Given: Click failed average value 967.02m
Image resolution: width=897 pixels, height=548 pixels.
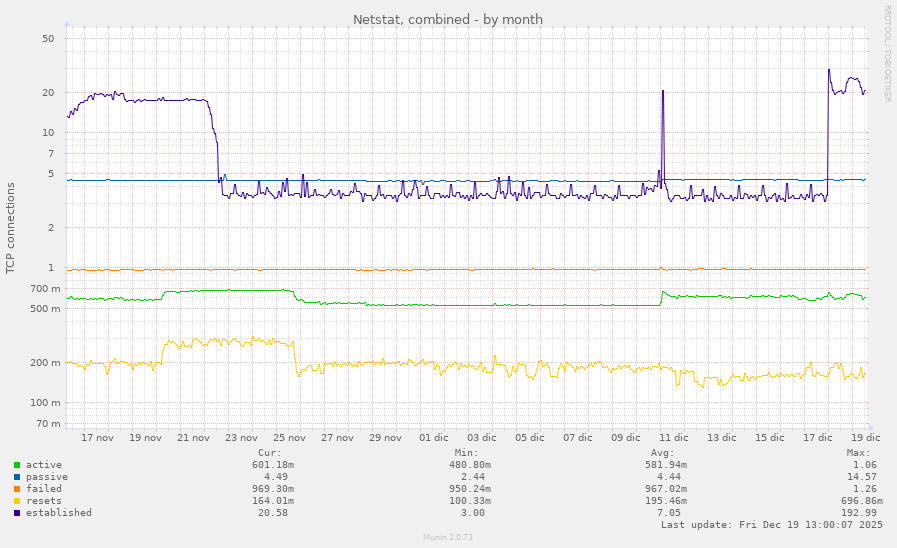Looking at the screenshot, I should 666,489.
